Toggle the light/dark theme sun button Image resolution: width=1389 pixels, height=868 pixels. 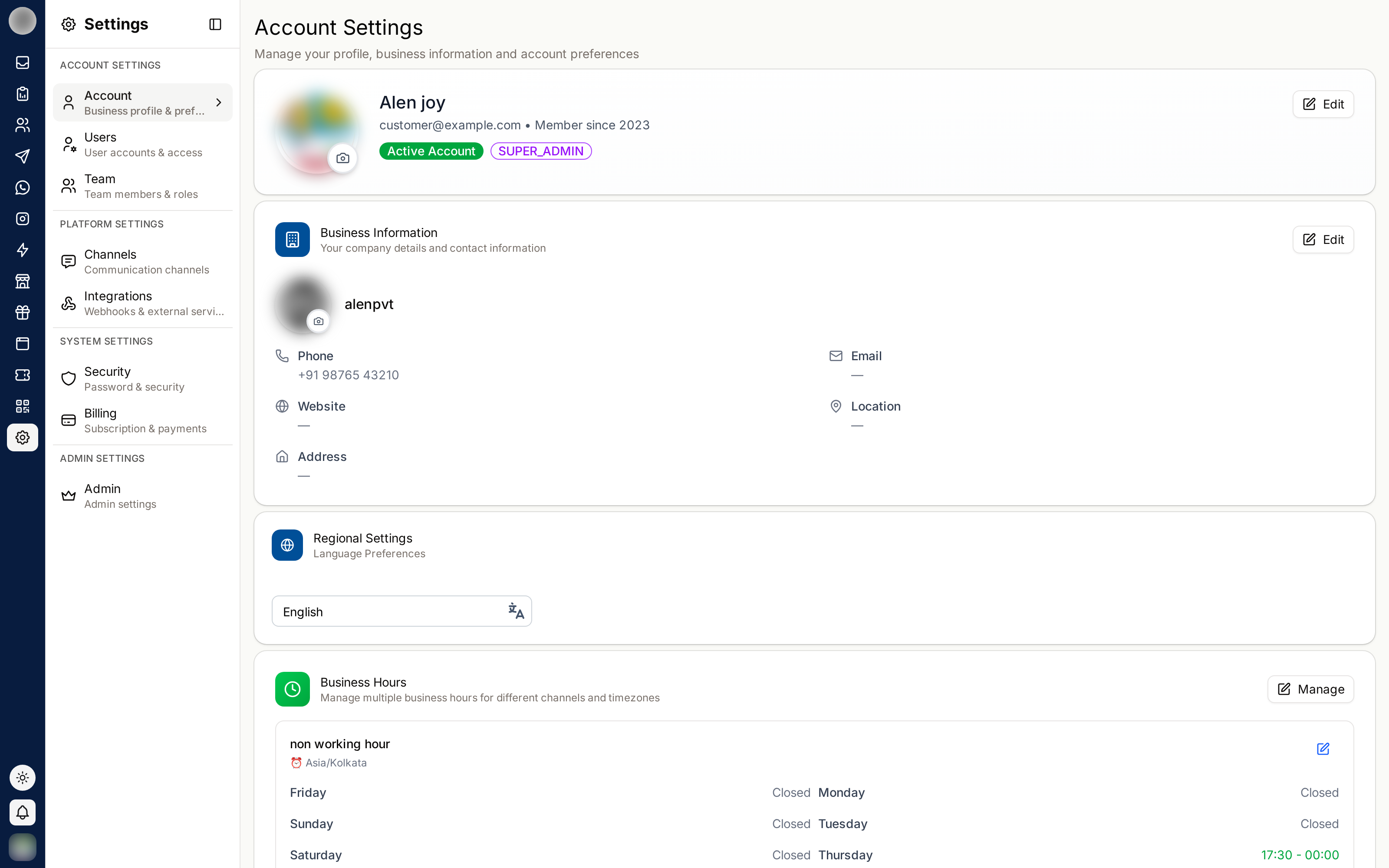tap(23, 778)
